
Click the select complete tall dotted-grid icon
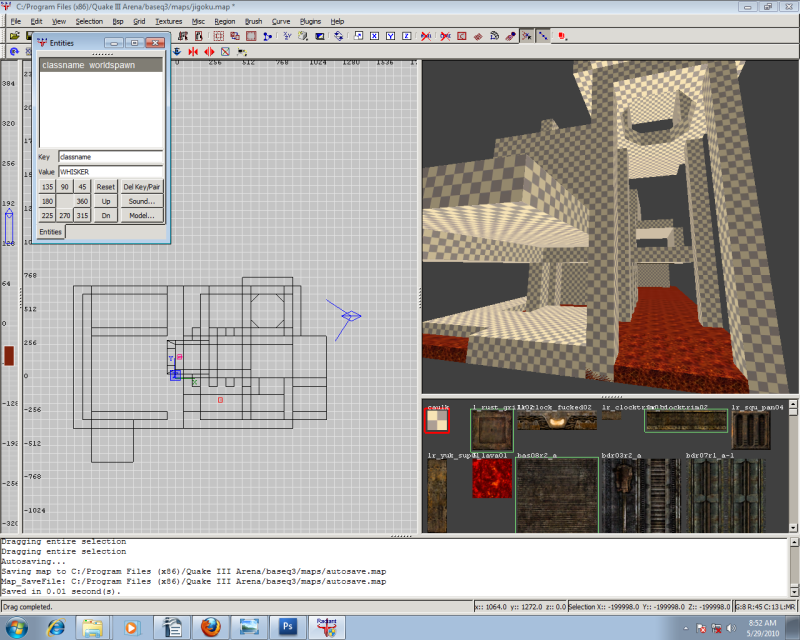[219, 36]
